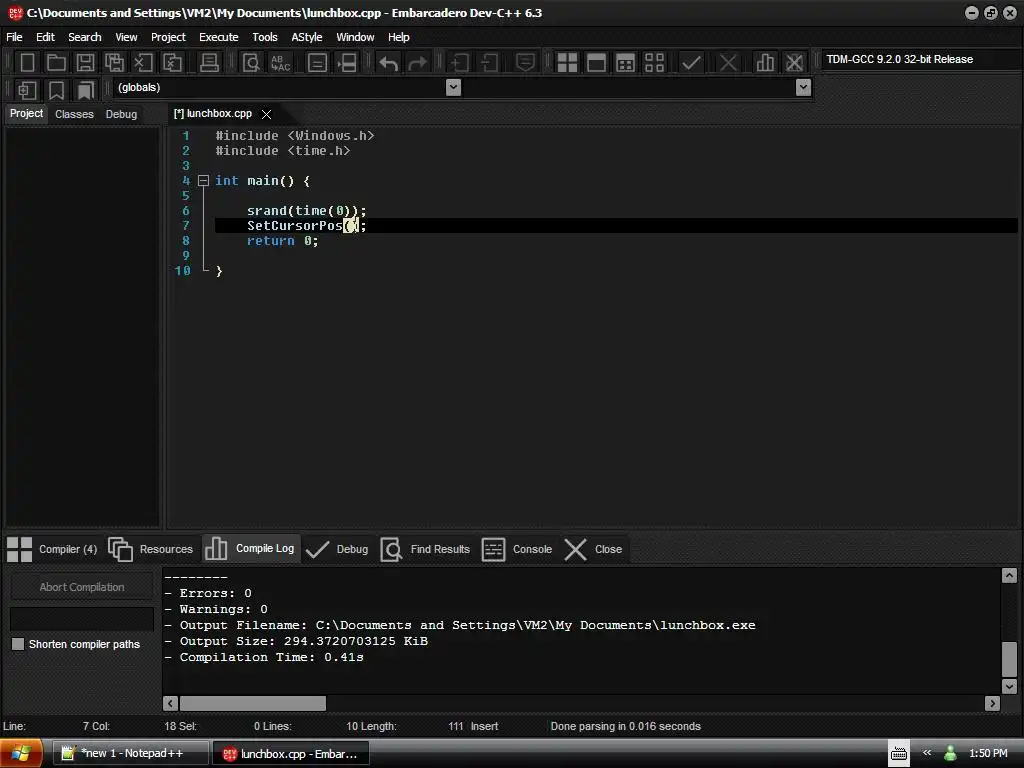1024x768 pixels.
Task: Close the lunchbox.cpp editor tab
Action: [x=266, y=114]
